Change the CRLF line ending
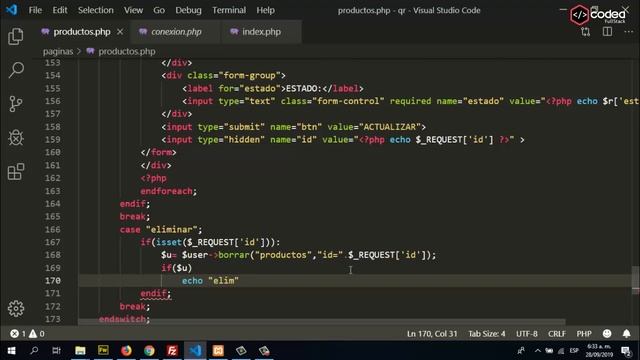This screenshot has height=360, width=640. tap(557, 334)
